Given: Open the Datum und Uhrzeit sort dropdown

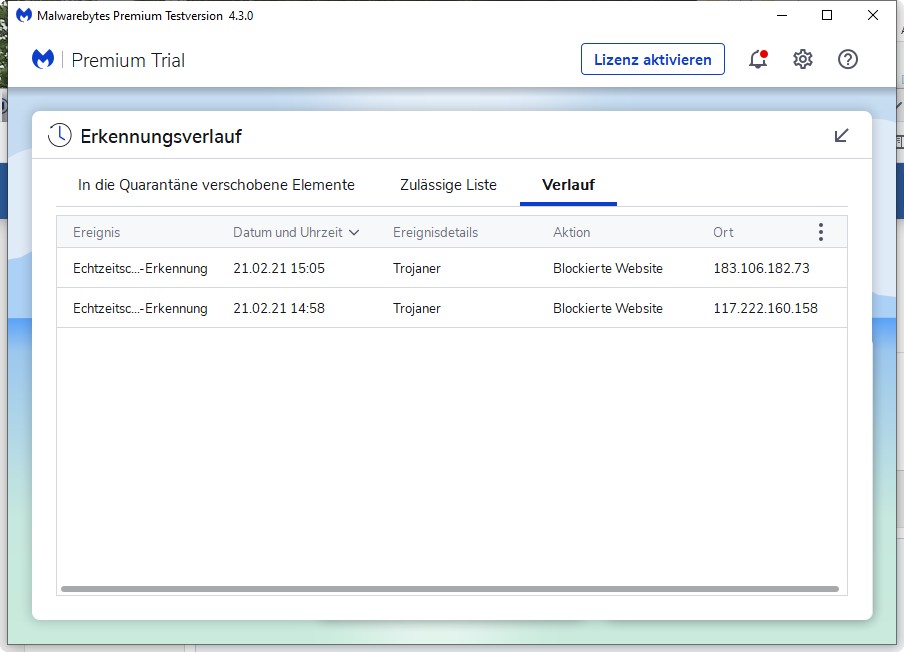Looking at the screenshot, I should pyautogui.click(x=354, y=231).
